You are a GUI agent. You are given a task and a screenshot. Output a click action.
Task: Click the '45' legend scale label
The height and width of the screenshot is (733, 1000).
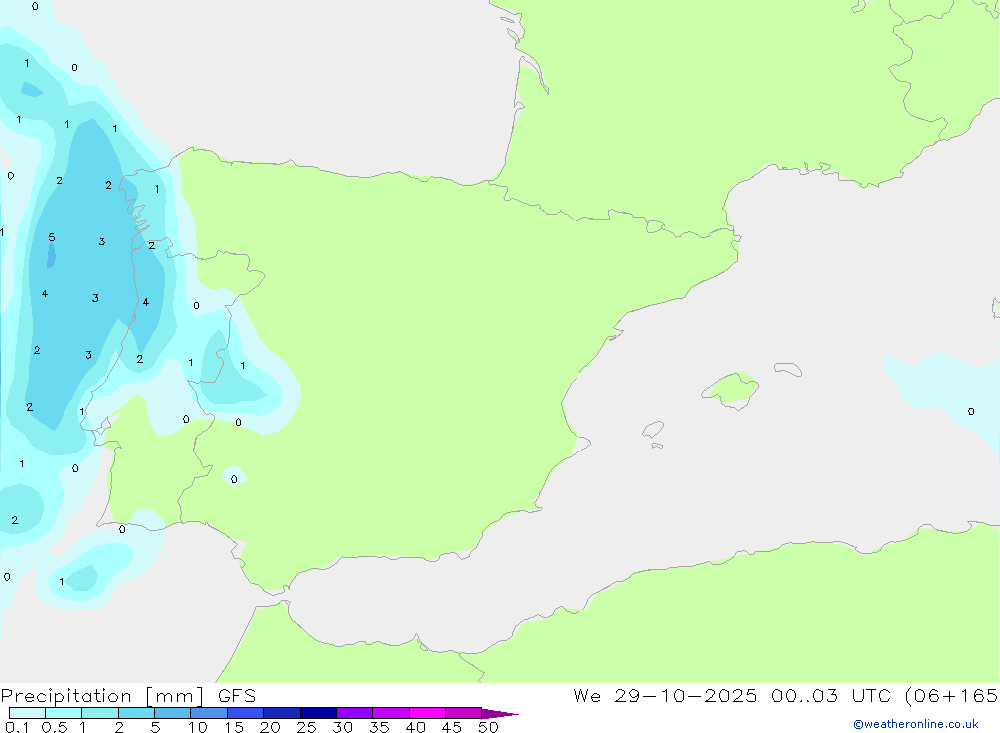coord(452,727)
